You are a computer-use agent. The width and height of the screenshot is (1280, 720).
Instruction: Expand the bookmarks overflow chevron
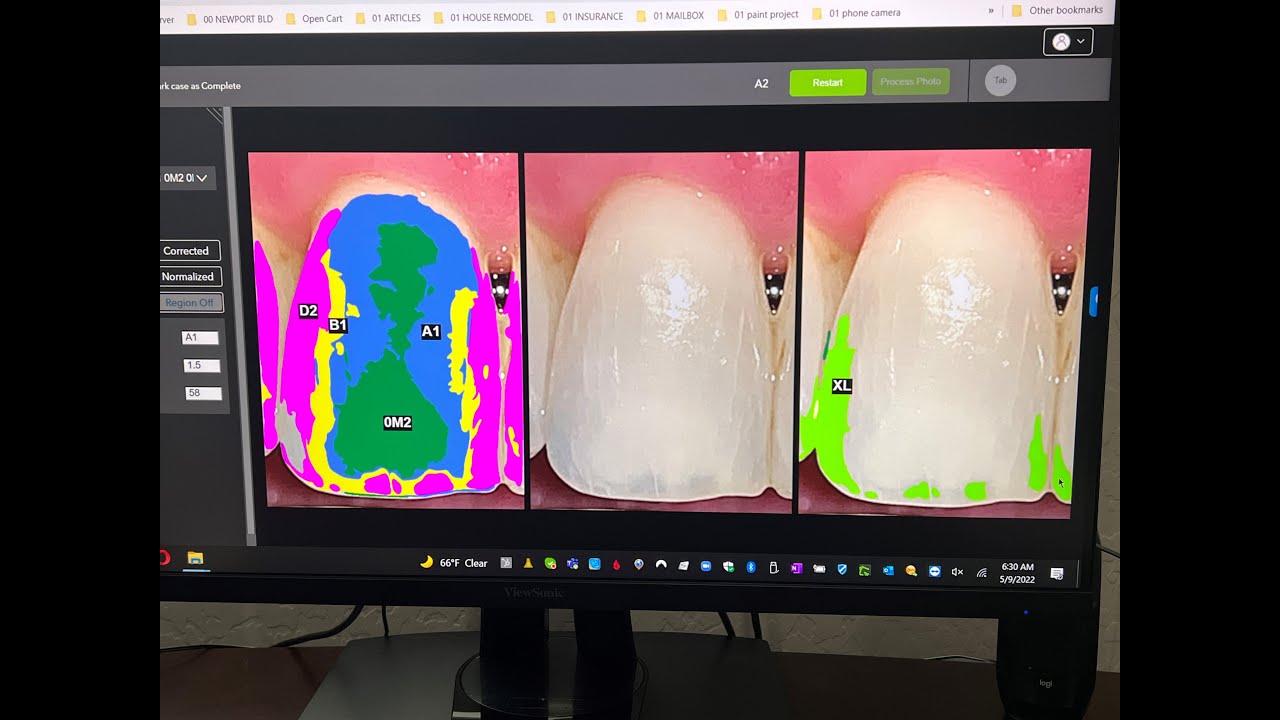coord(991,11)
